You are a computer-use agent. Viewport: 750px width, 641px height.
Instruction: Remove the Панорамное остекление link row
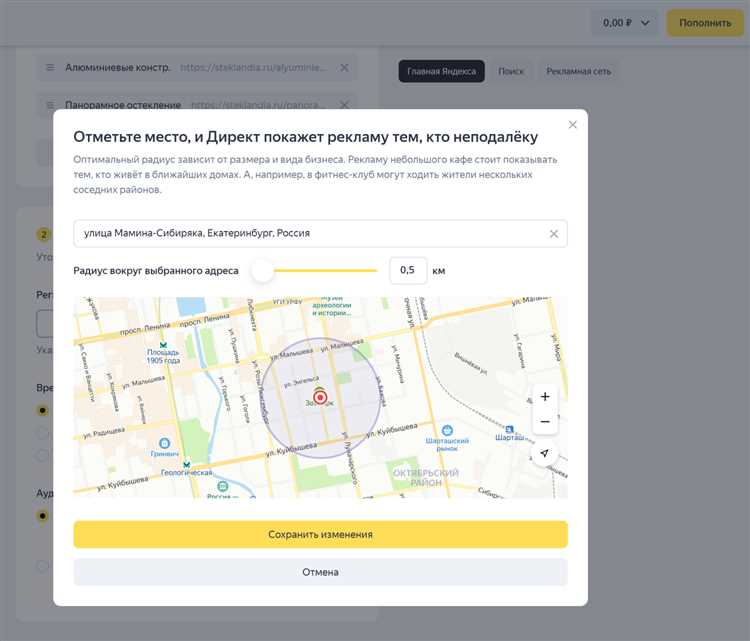(344, 104)
